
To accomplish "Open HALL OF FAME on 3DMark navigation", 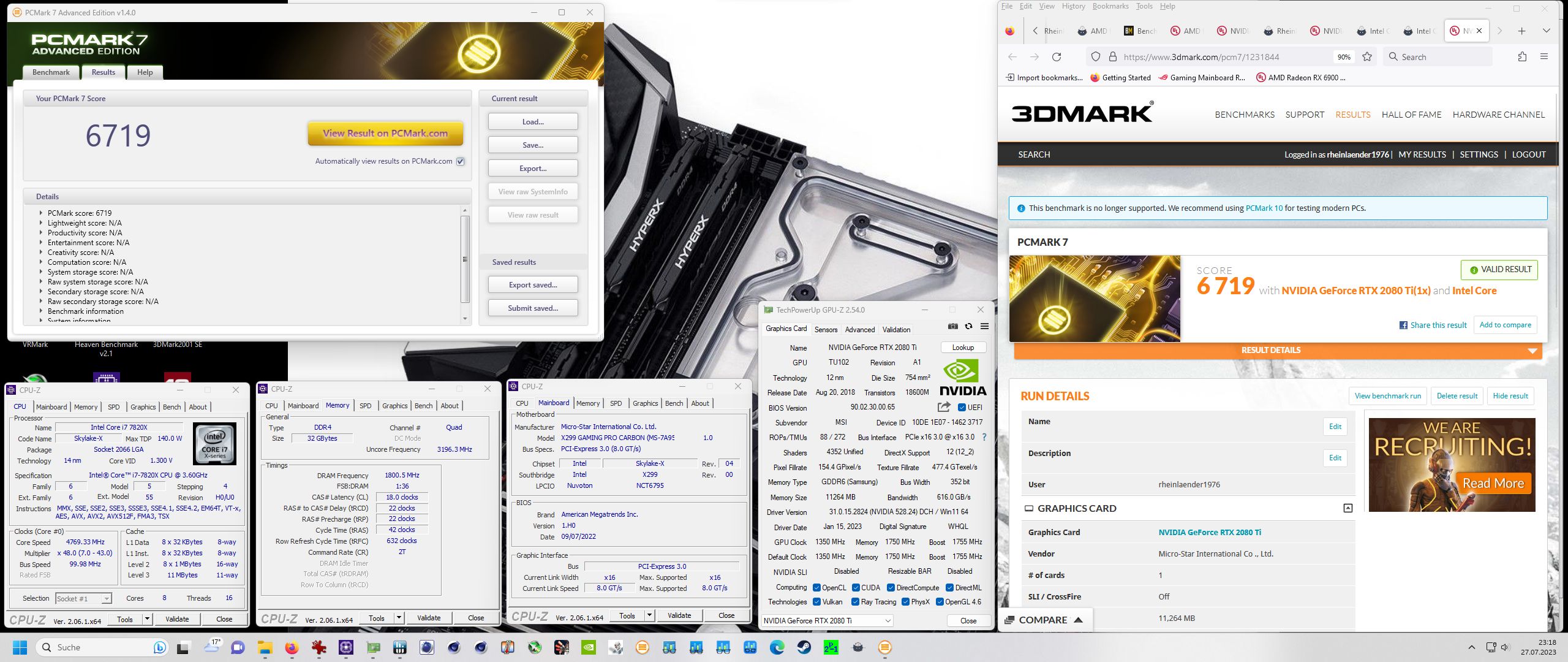I will pos(1411,115).
